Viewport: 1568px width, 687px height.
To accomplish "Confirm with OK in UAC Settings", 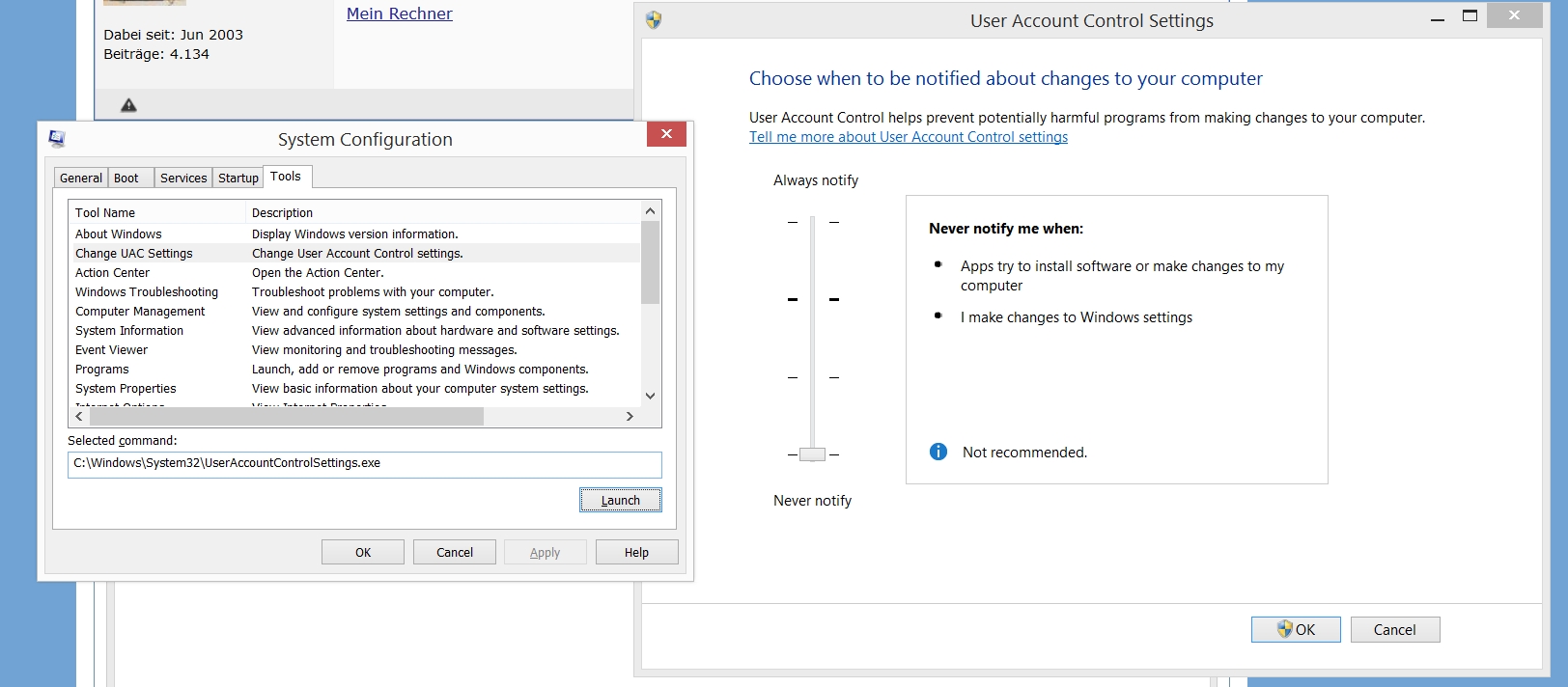I will click(1296, 629).
